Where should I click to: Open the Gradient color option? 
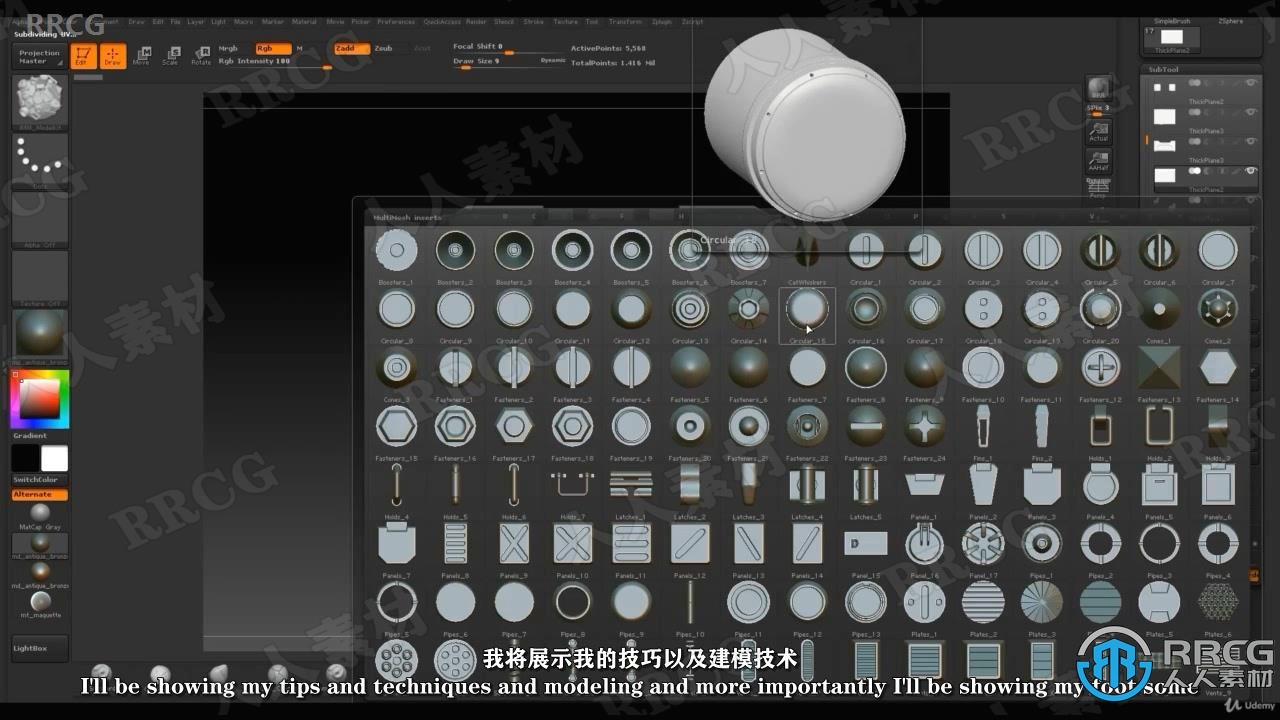click(x=30, y=436)
